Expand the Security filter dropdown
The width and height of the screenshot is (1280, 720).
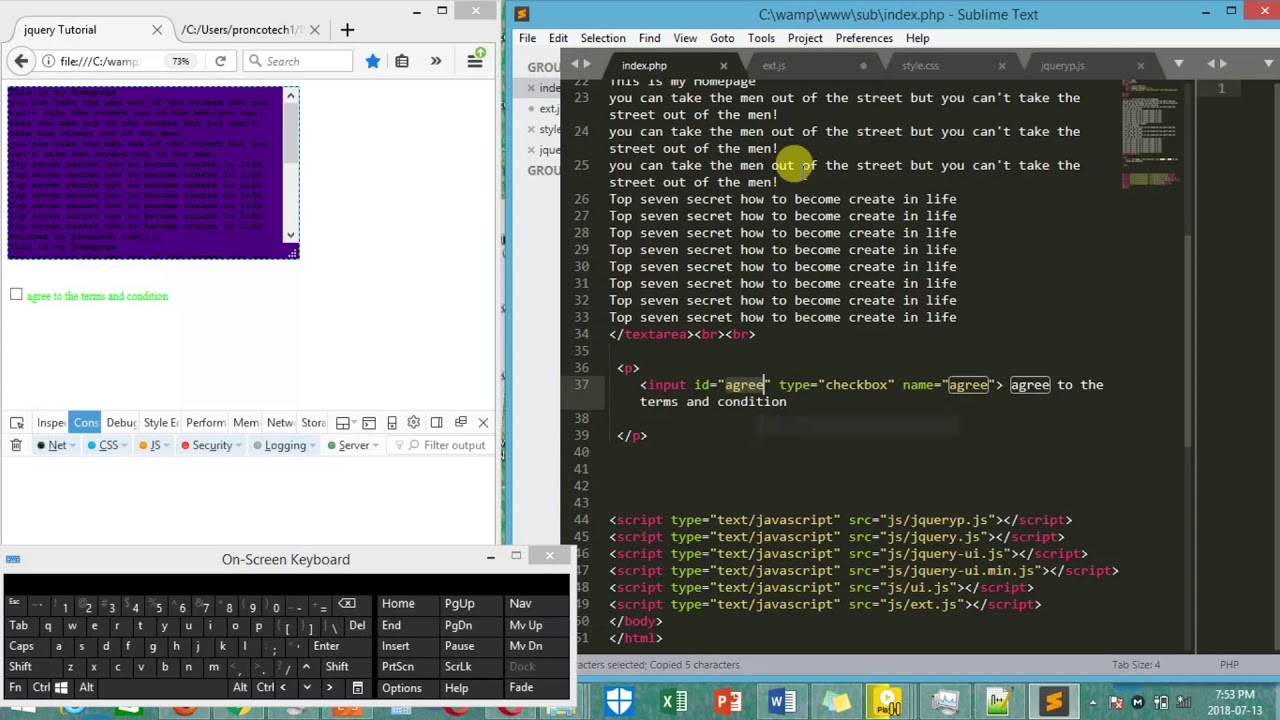coord(241,445)
